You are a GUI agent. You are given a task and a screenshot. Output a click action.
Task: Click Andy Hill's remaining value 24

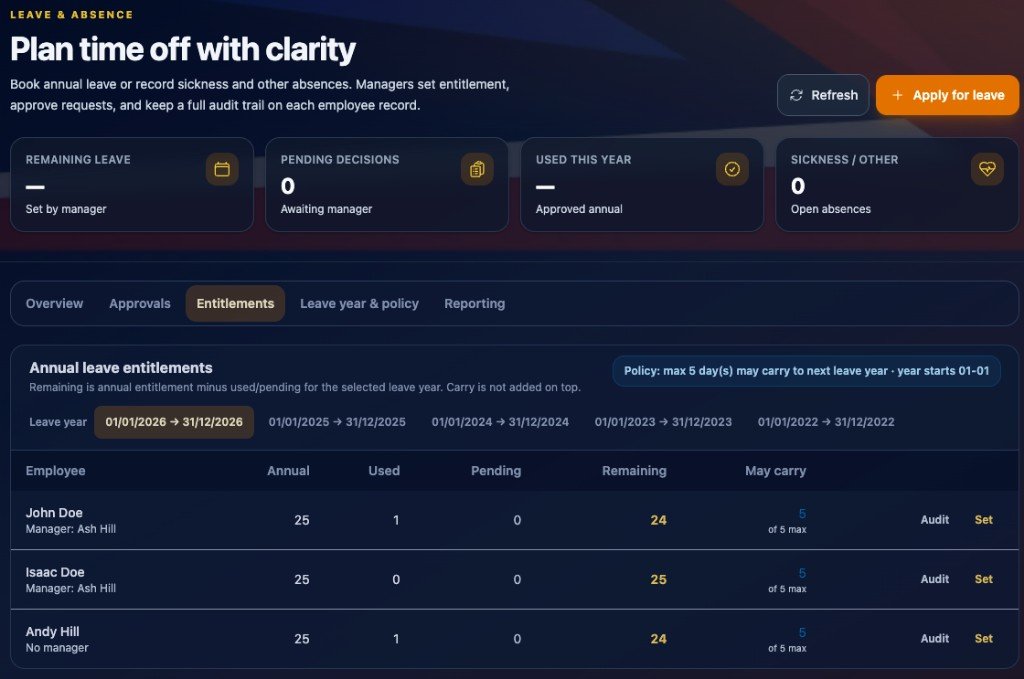point(658,639)
